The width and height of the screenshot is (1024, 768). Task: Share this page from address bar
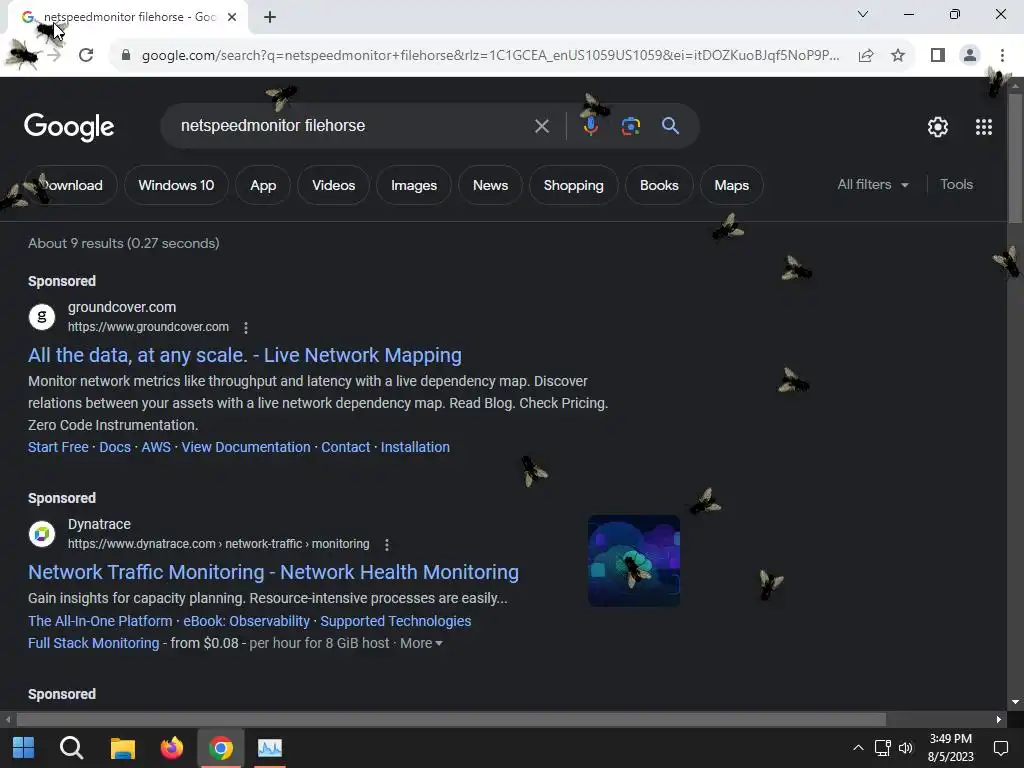(866, 56)
